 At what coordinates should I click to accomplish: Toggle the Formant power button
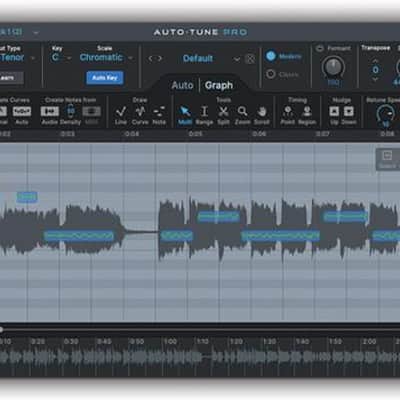pos(320,49)
